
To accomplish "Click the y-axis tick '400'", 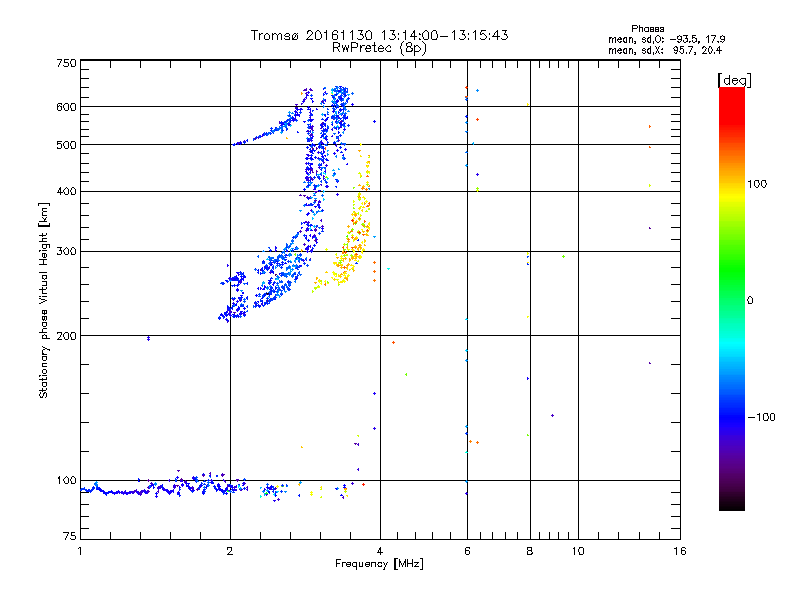I will point(66,191).
